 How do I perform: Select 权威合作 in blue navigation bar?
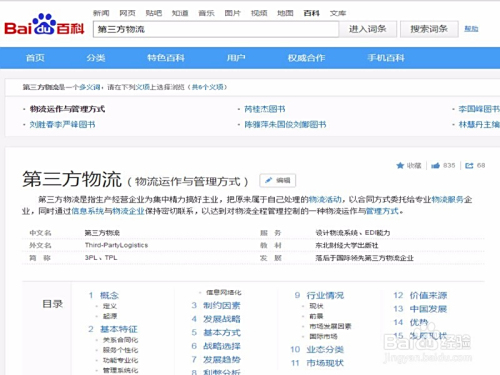point(306,58)
